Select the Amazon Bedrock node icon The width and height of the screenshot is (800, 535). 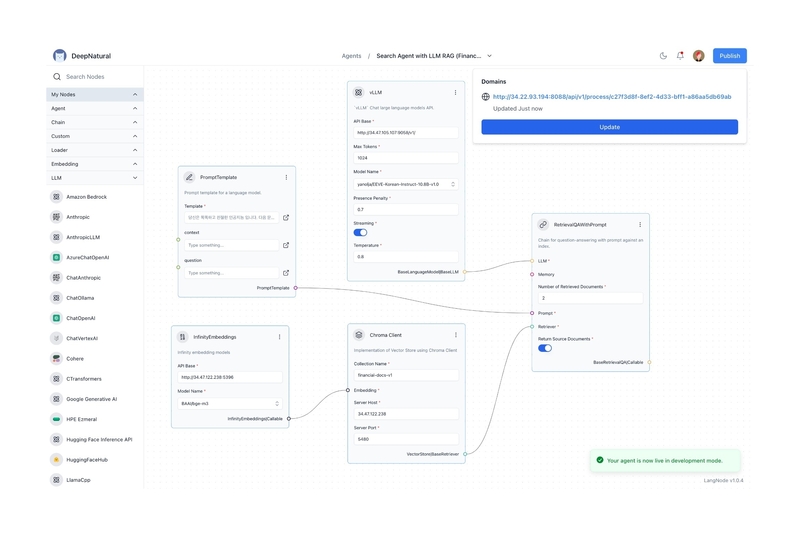pyautogui.click(x=56, y=197)
